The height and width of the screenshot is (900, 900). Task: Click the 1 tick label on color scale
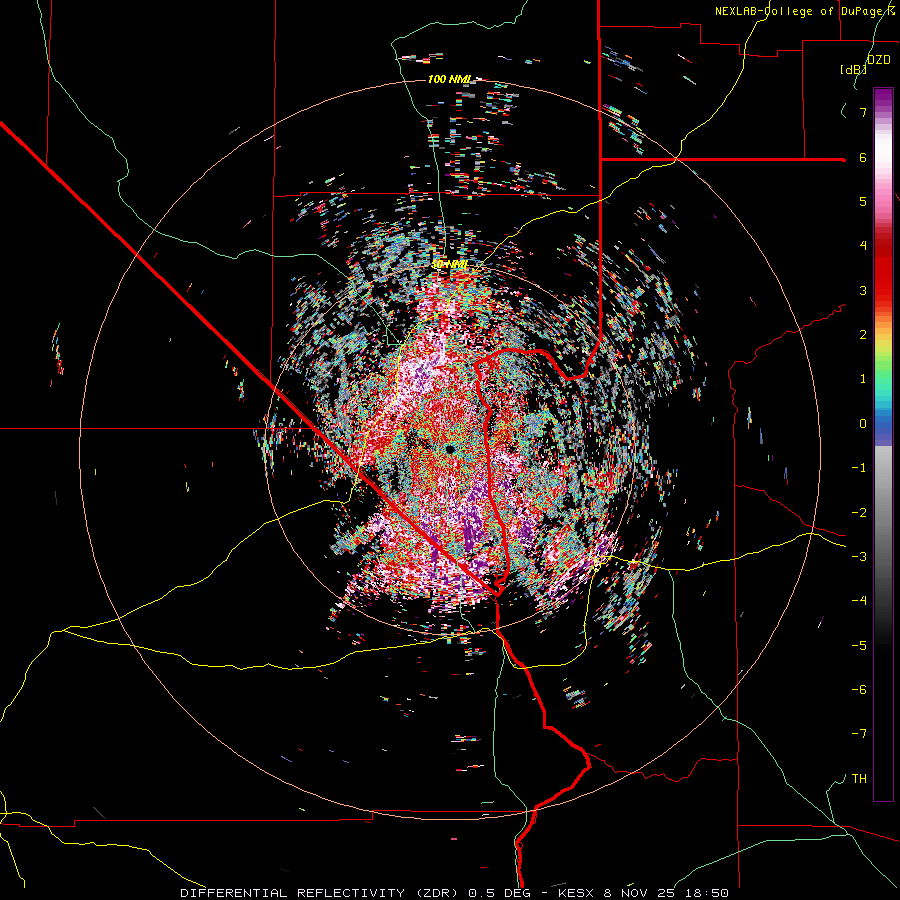pyautogui.click(x=863, y=379)
